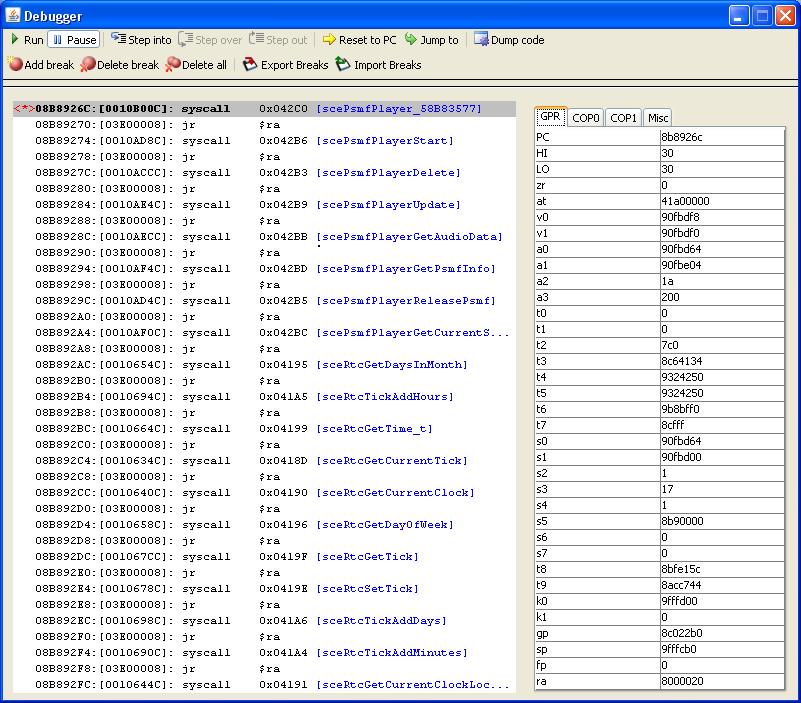Image resolution: width=801 pixels, height=703 pixels.
Task: Click v1 register value 90fbdf0
Action: click(x=722, y=233)
